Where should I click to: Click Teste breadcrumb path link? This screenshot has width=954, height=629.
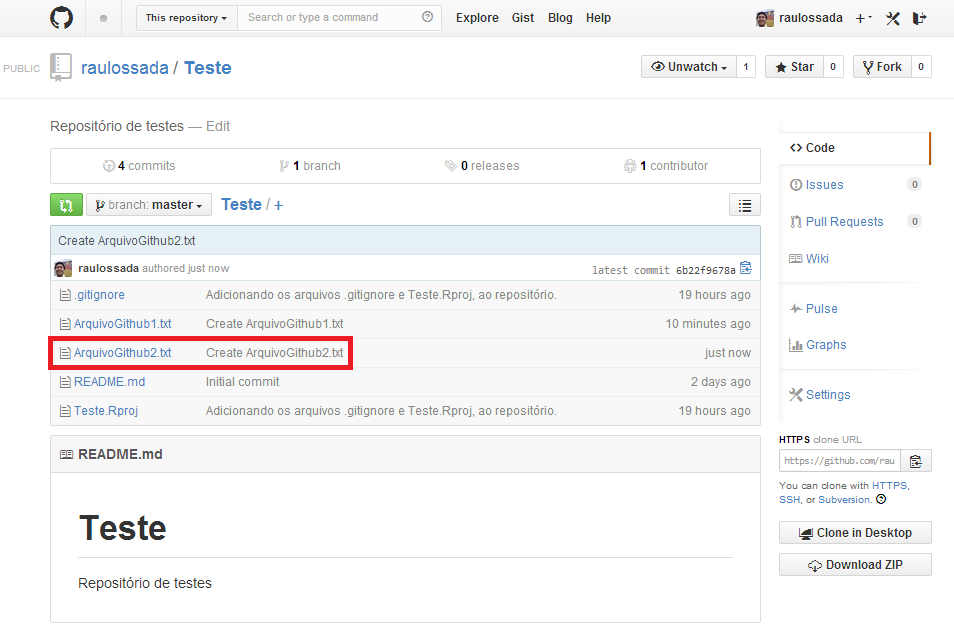tap(241, 204)
